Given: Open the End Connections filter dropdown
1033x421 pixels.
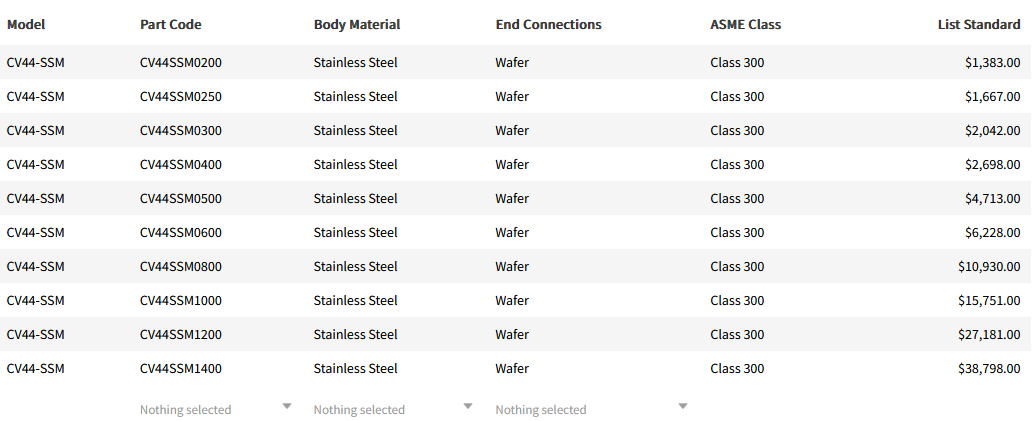Looking at the screenshot, I should (591, 409).
